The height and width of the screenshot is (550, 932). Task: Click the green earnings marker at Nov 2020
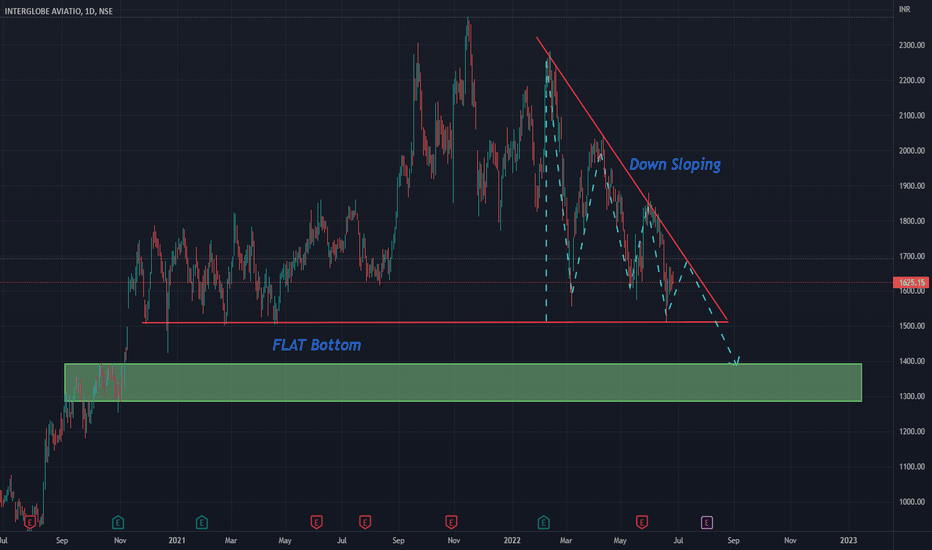tap(118, 523)
